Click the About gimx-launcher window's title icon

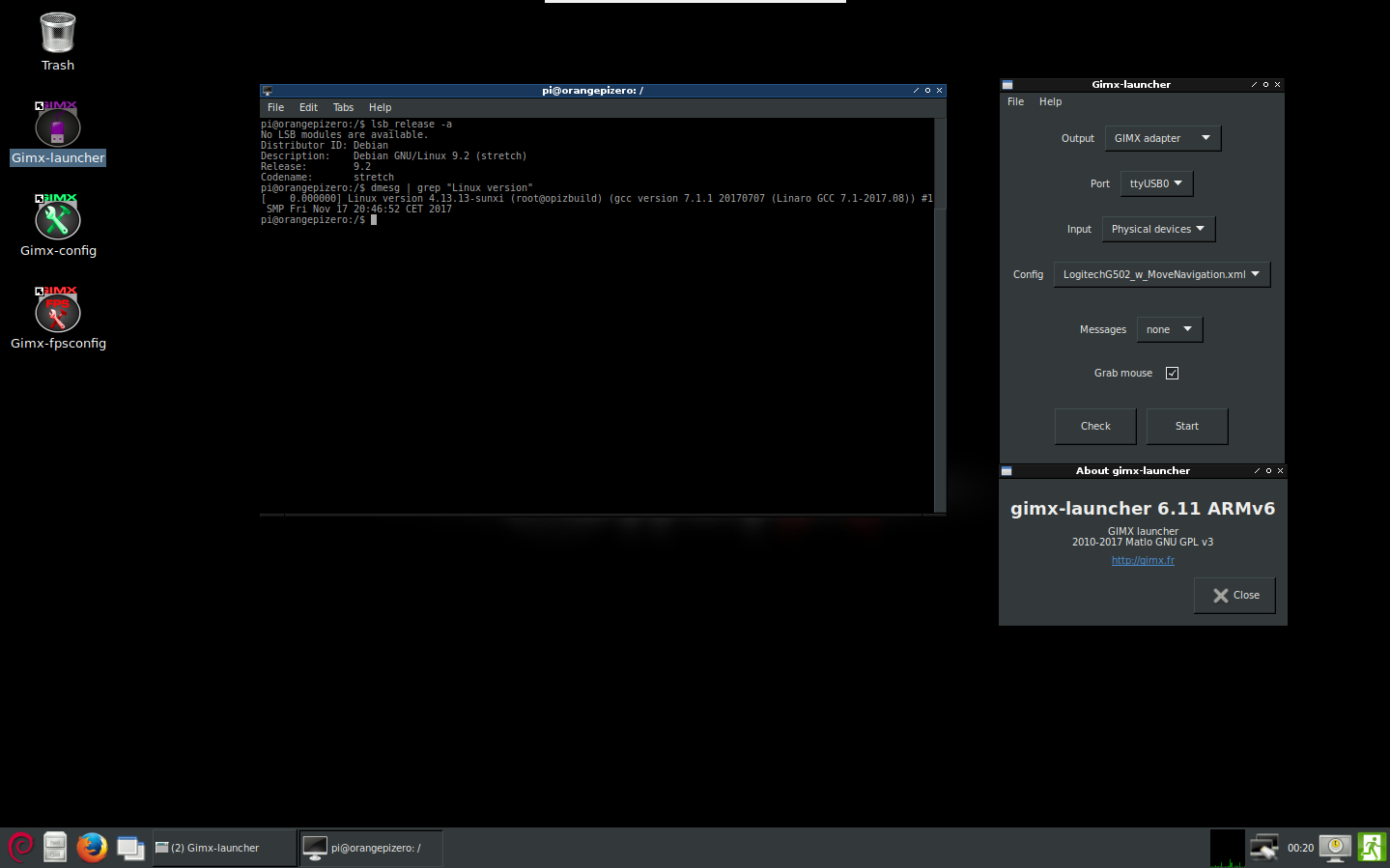(1007, 471)
